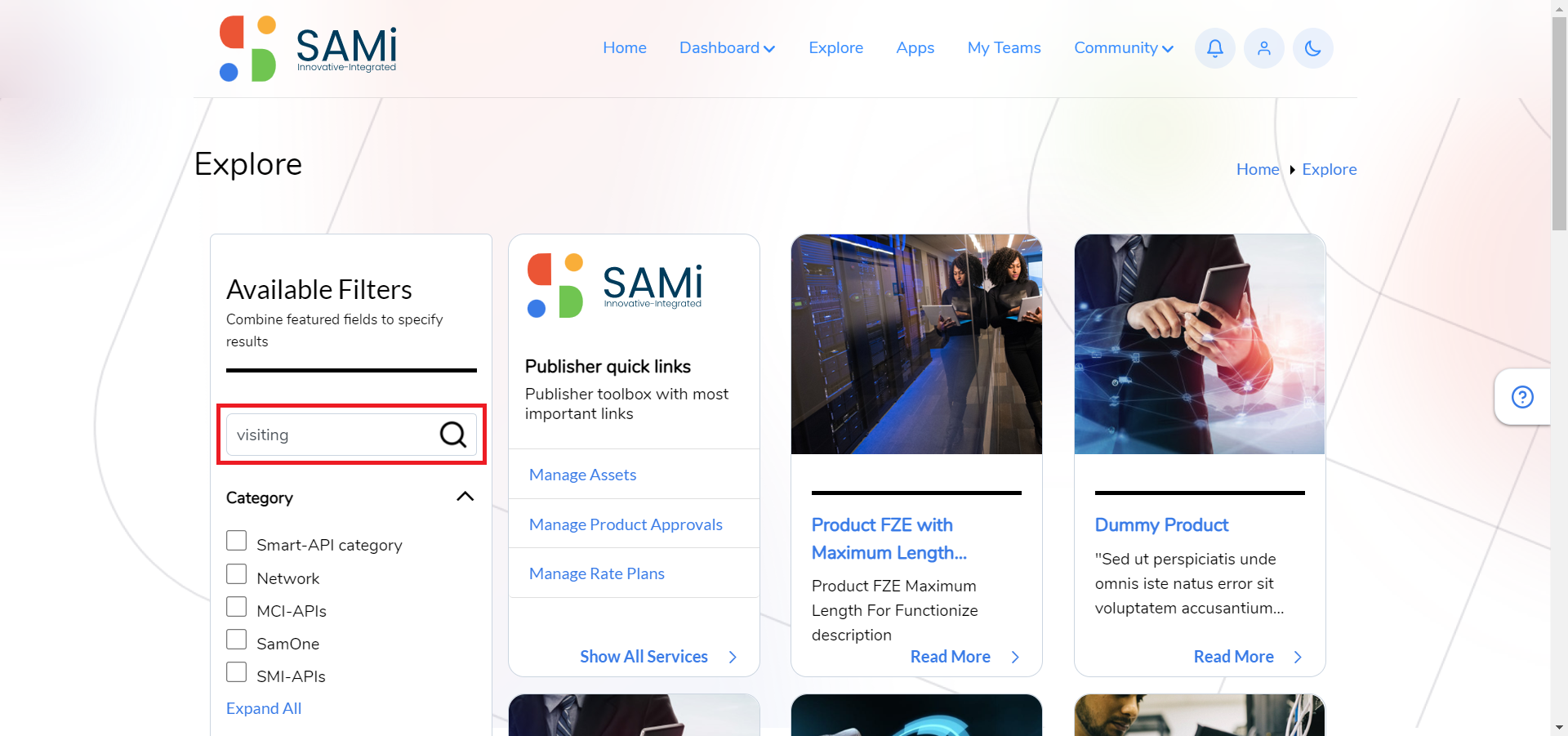Click the arrow beside Dummy Product Read More
The image size is (1568, 736).
click(1298, 657)
